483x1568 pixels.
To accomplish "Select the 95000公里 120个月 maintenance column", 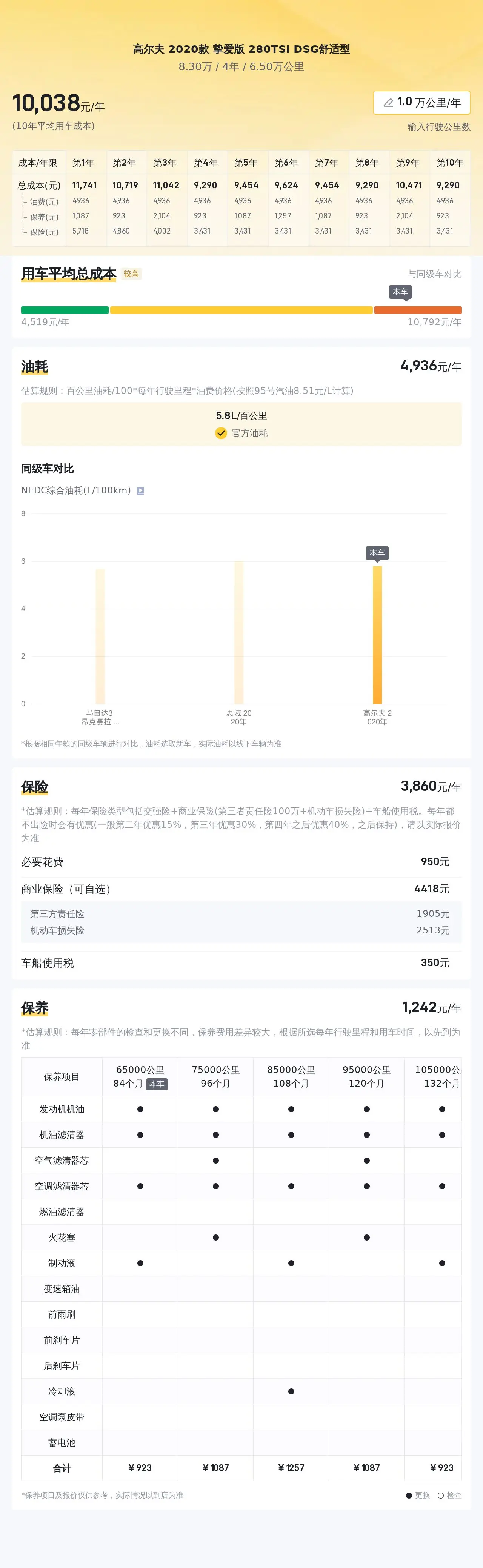I will tap(367, 1076).
